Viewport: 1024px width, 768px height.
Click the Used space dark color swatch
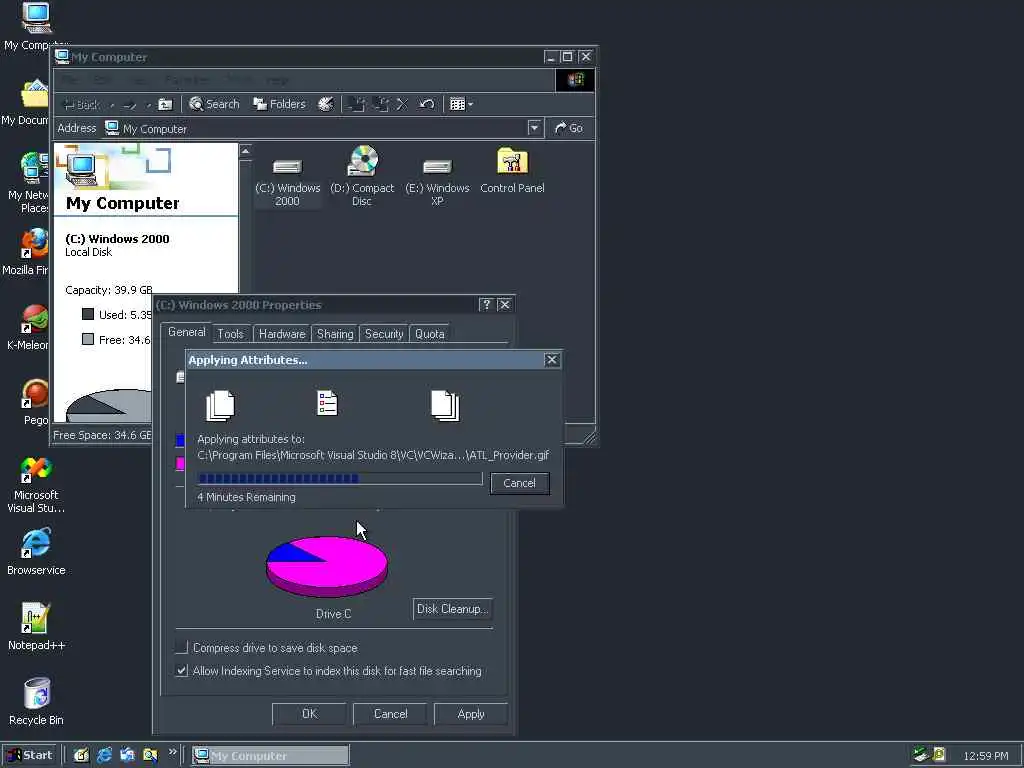tap(88, 314)
